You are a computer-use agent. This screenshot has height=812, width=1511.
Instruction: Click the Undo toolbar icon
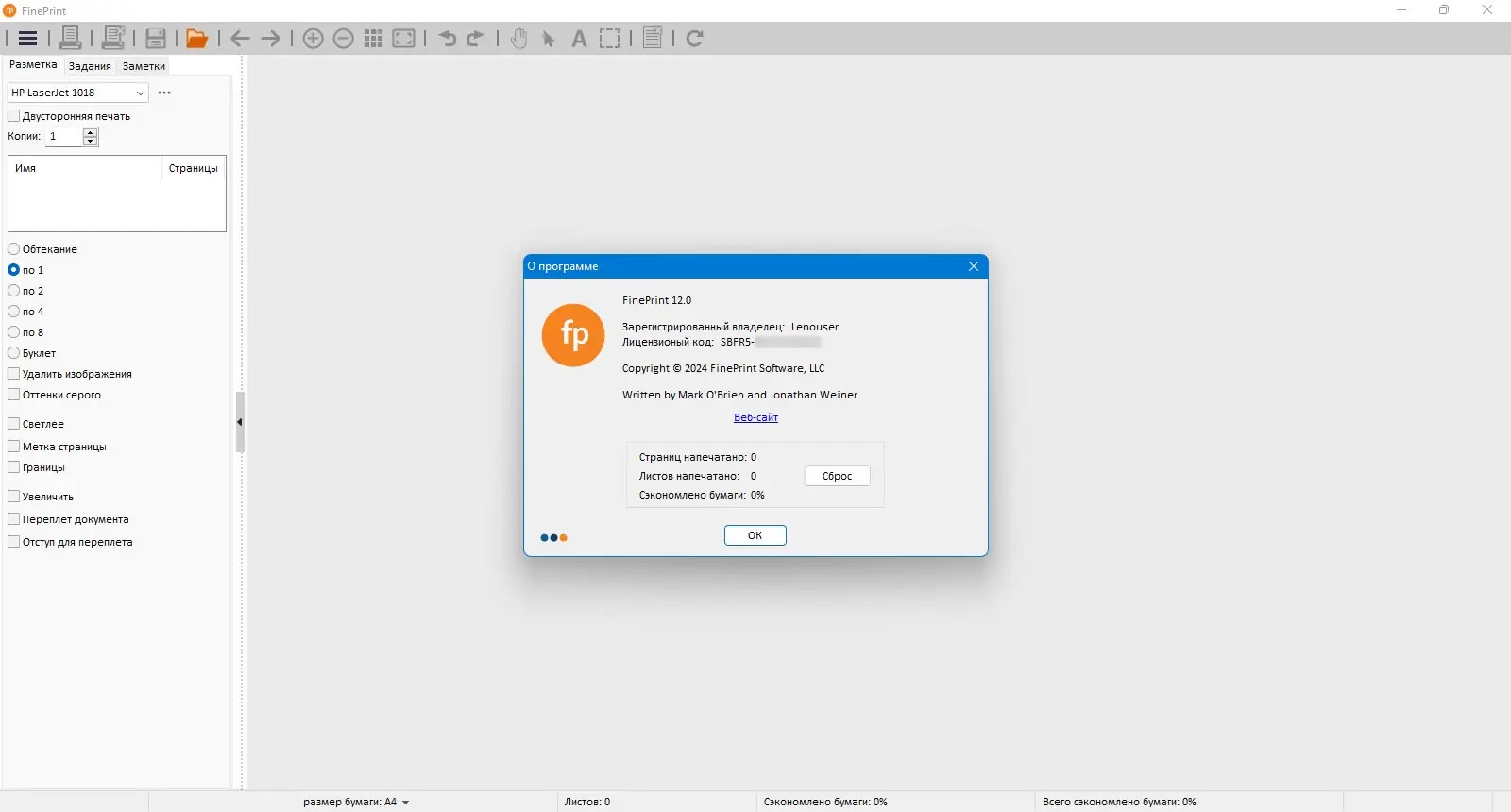click(447, 39)
